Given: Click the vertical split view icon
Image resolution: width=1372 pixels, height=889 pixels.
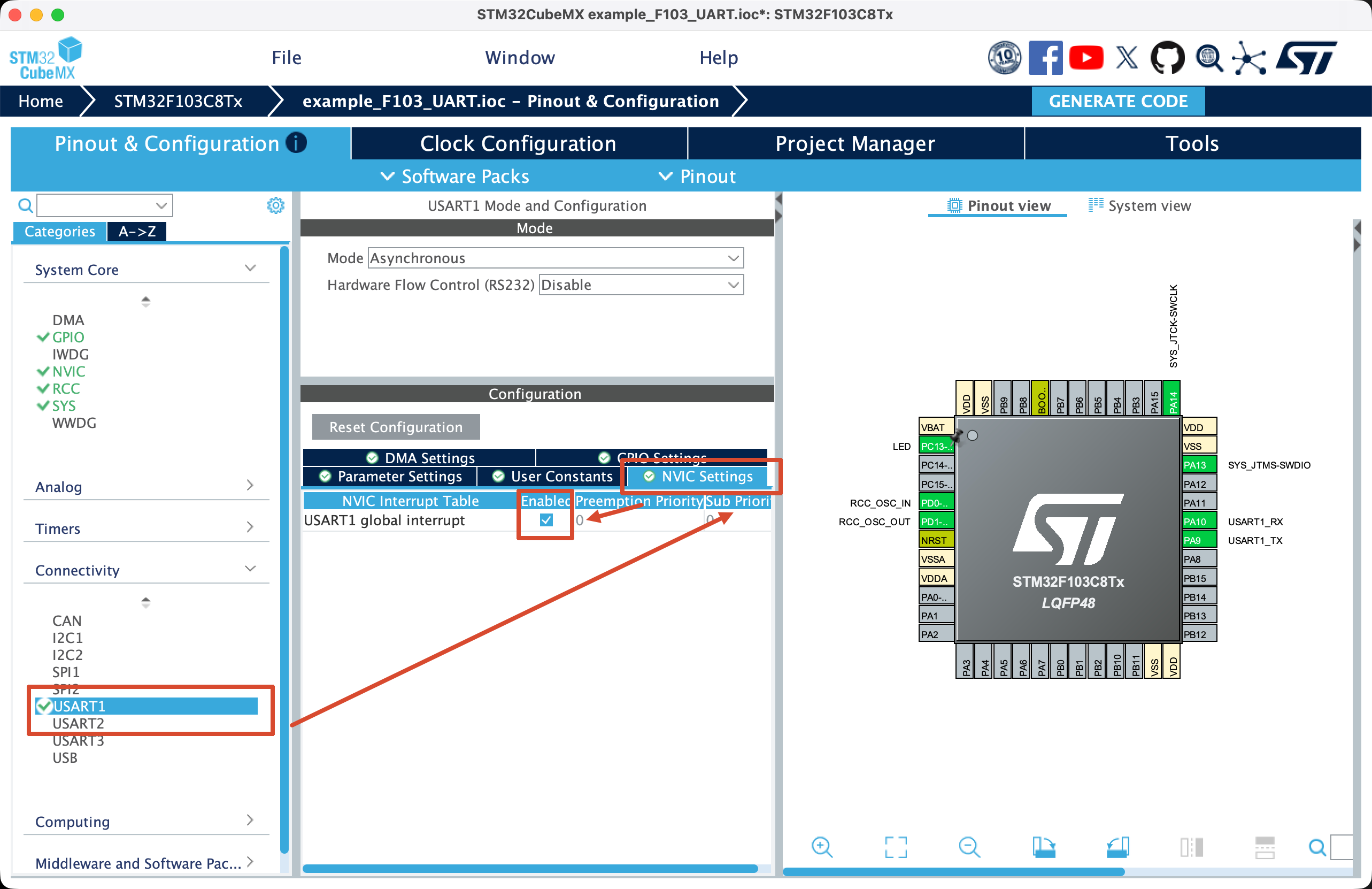Looking at the screenshot, I should pos(1191,847).
